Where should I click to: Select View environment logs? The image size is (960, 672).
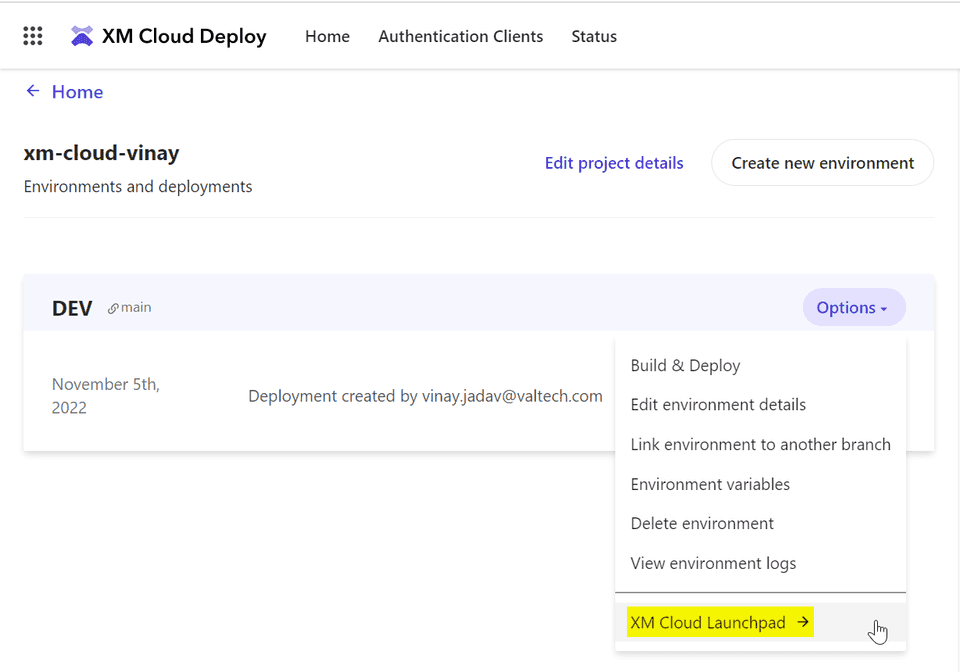click(713, 563)
